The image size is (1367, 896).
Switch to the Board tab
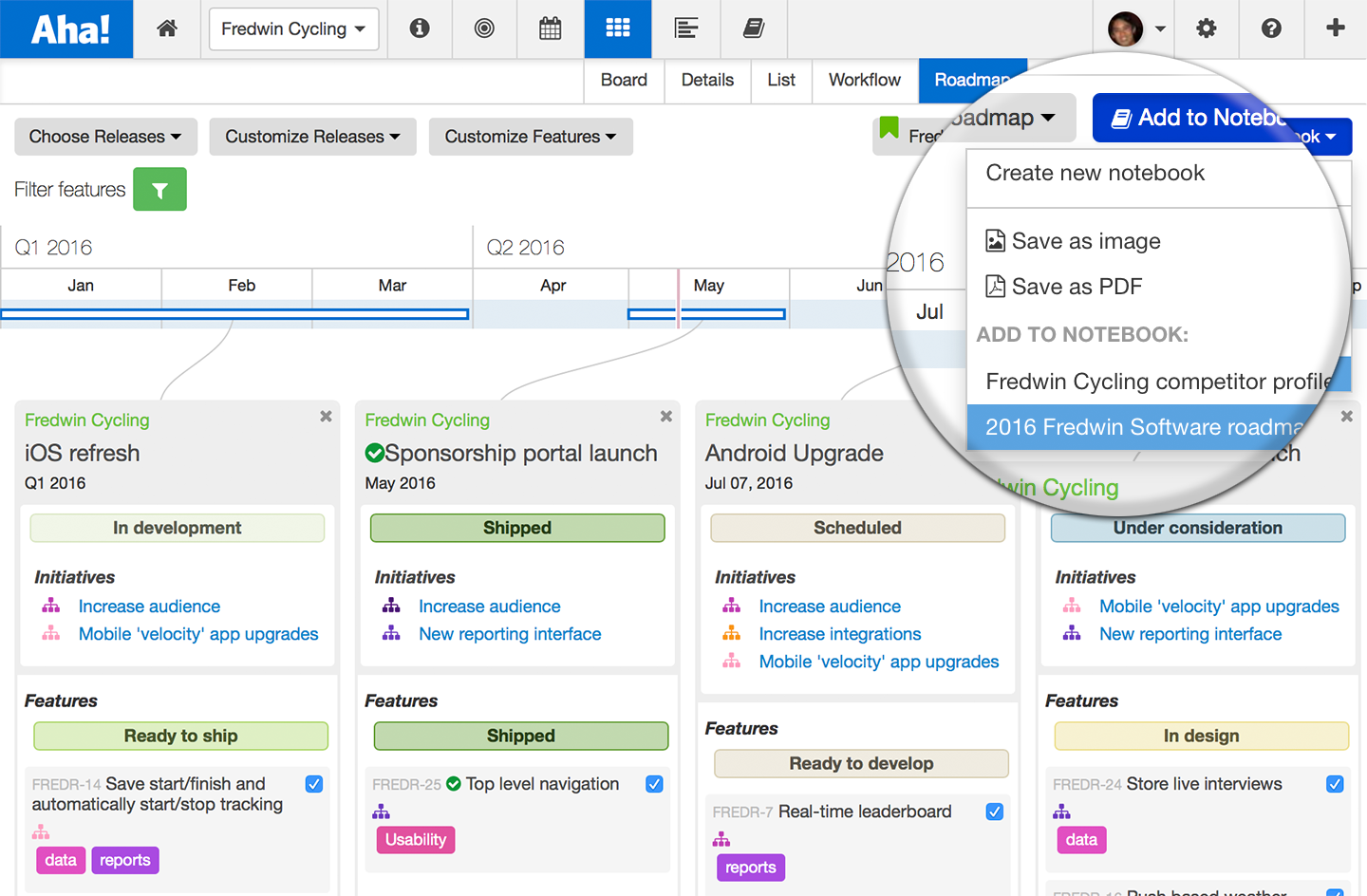(624, 81)
